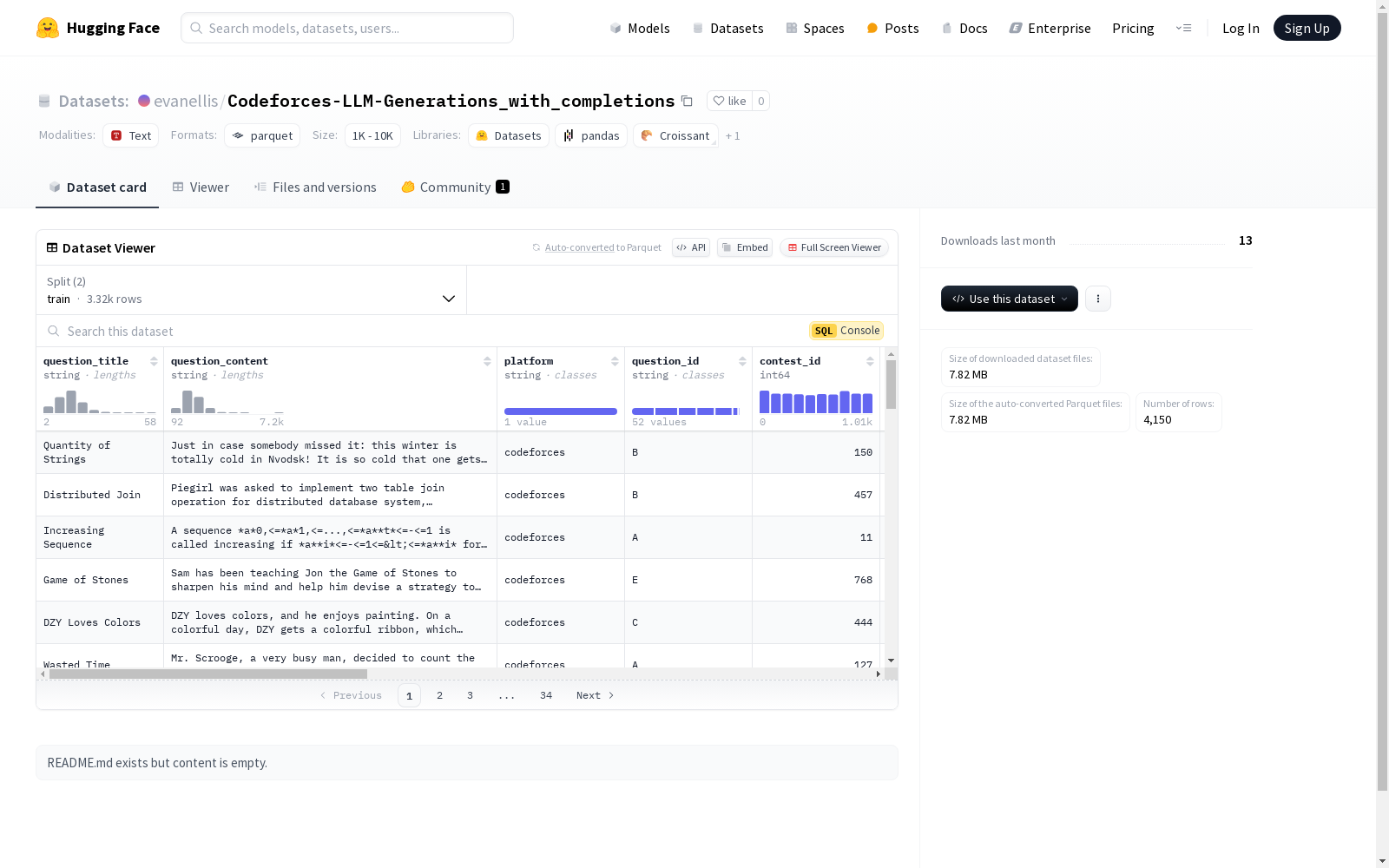Go to Posts in navigation

click(892, 28)
